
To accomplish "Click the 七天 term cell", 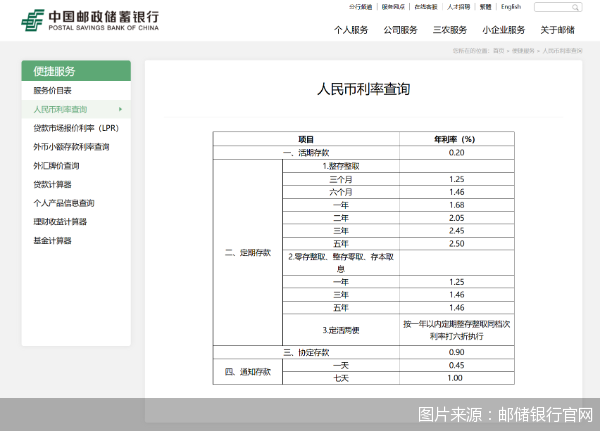I will coord(341,379).
